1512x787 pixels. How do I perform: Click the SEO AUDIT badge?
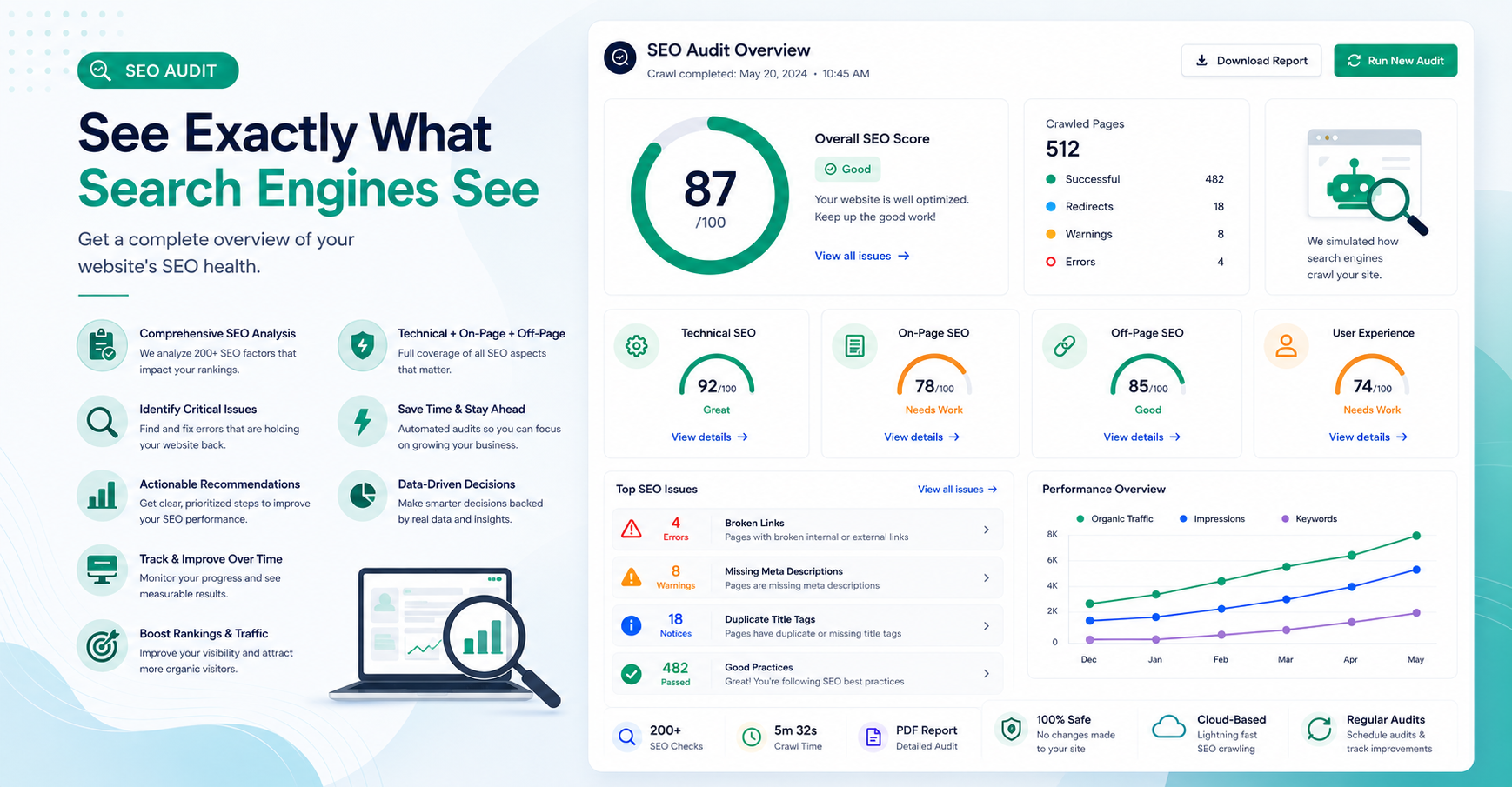(158, 70)
